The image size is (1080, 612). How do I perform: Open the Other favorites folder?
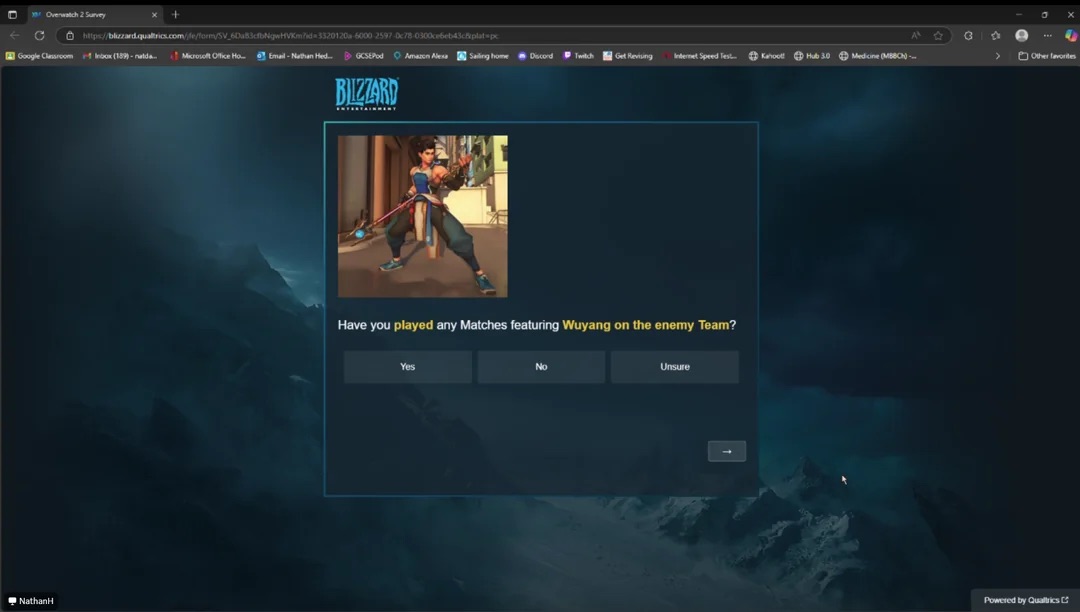1047,56
